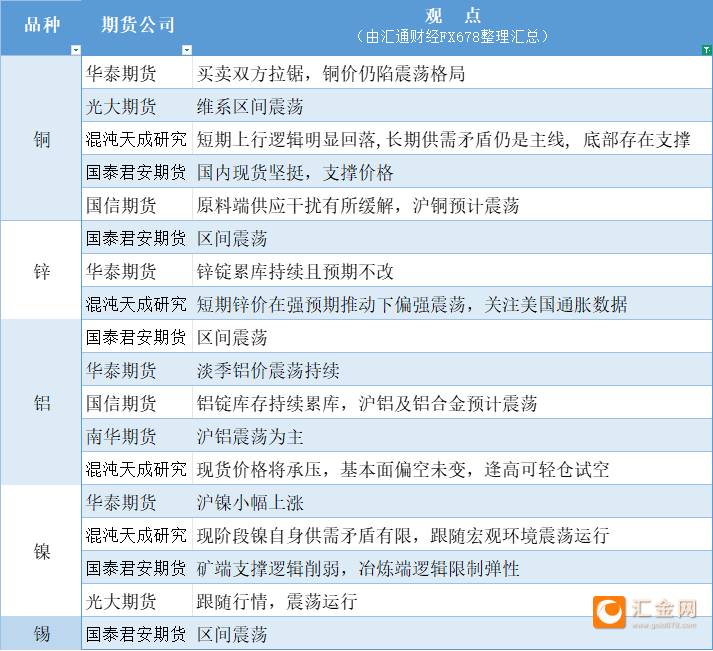Click cell 短期上行逻辑明显回落 in 铜 section
713x651 pixels.
click(x=452, y=138)
